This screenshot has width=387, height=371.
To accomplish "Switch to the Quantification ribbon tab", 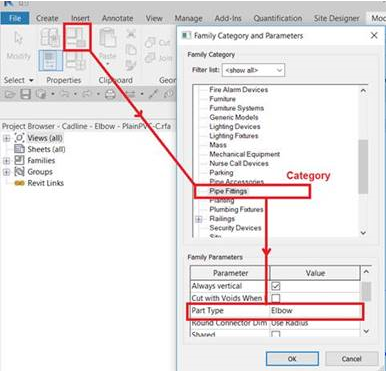I will click(278, 18).
